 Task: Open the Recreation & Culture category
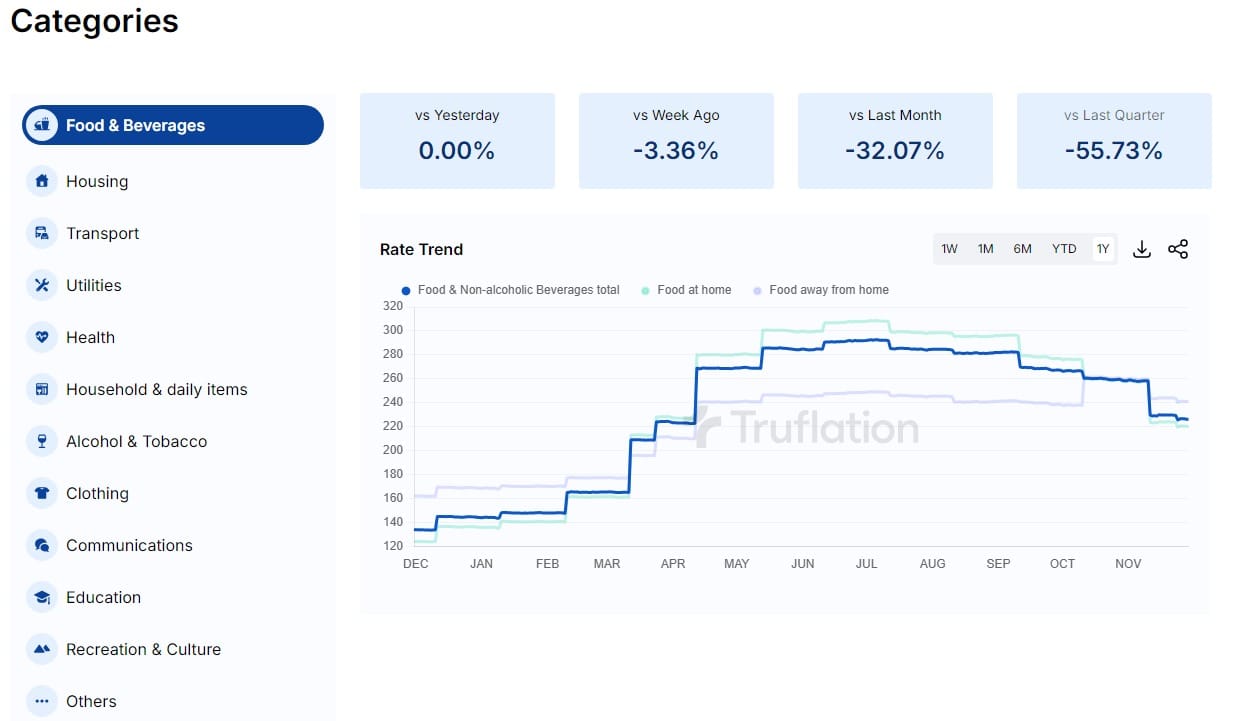pos(143,649)
